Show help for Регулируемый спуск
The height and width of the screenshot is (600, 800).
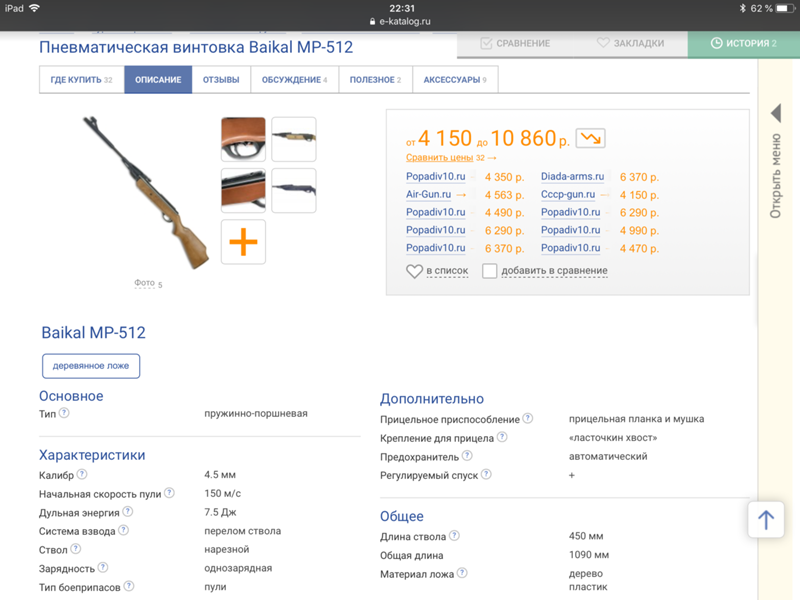[x=486, y=474]
